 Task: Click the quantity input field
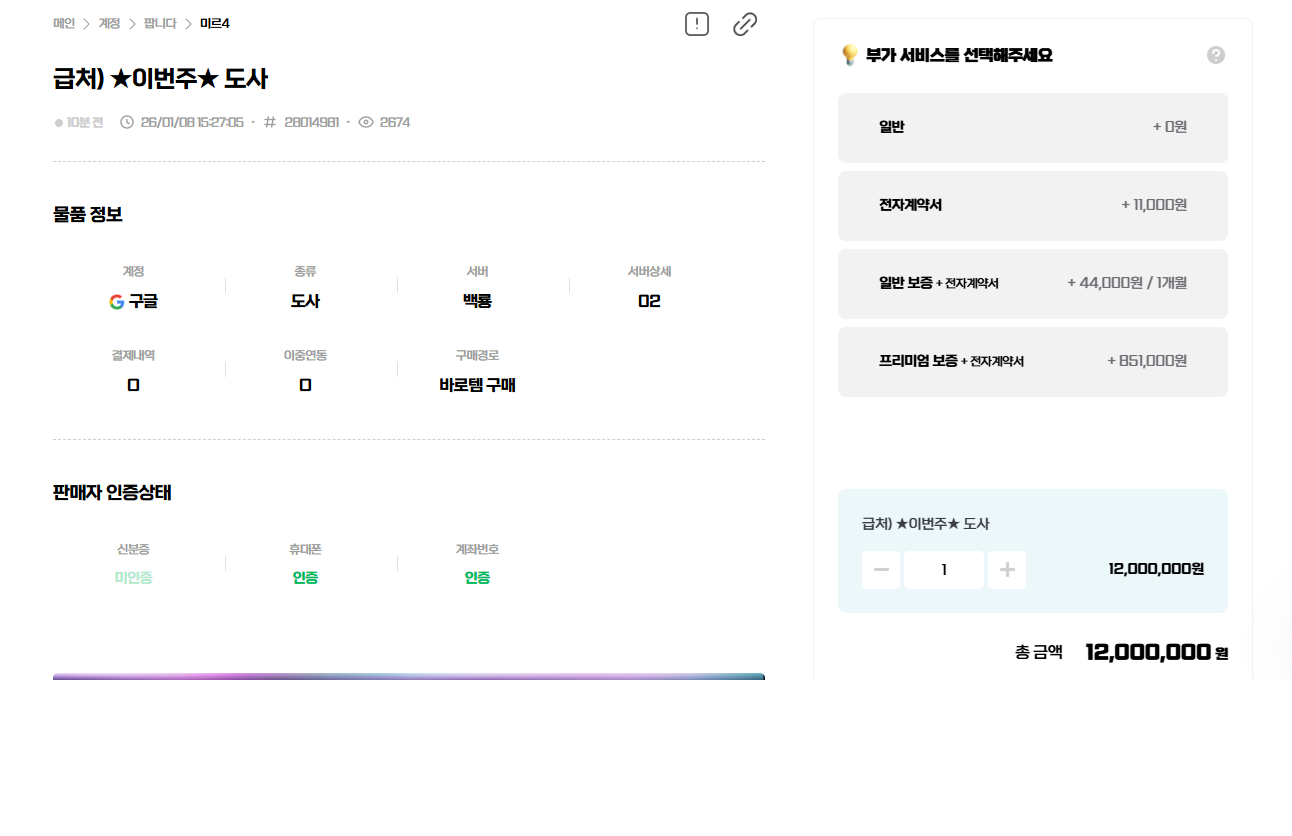point(944,570)
